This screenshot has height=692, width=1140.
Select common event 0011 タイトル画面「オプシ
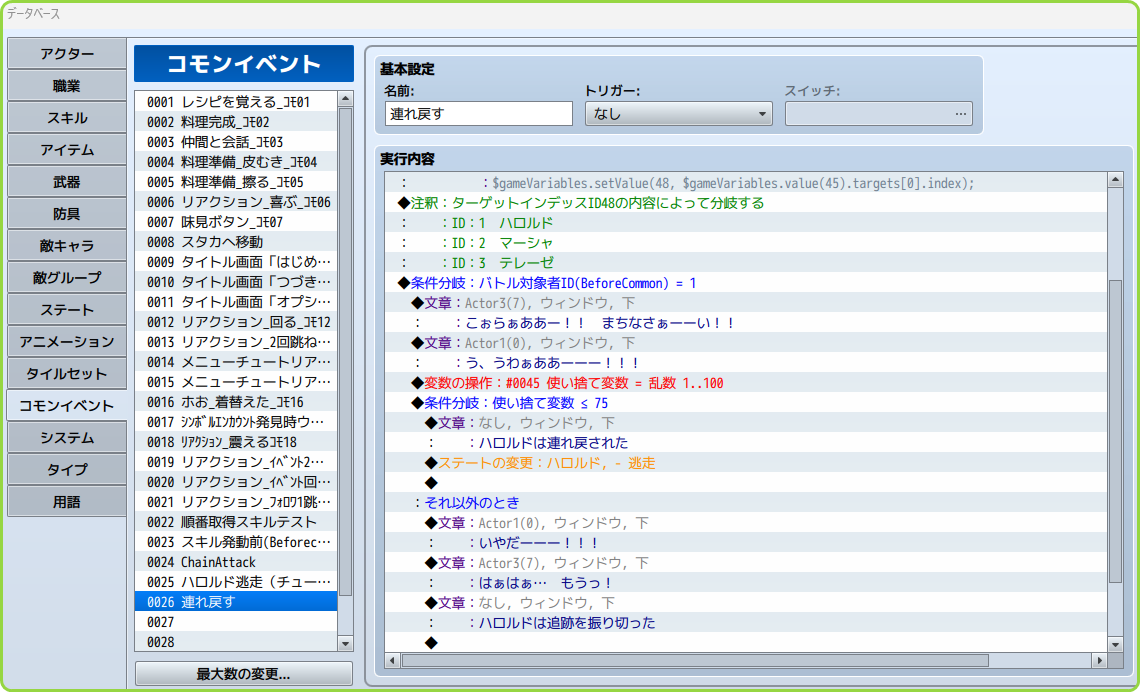click(x=236, y=302)
